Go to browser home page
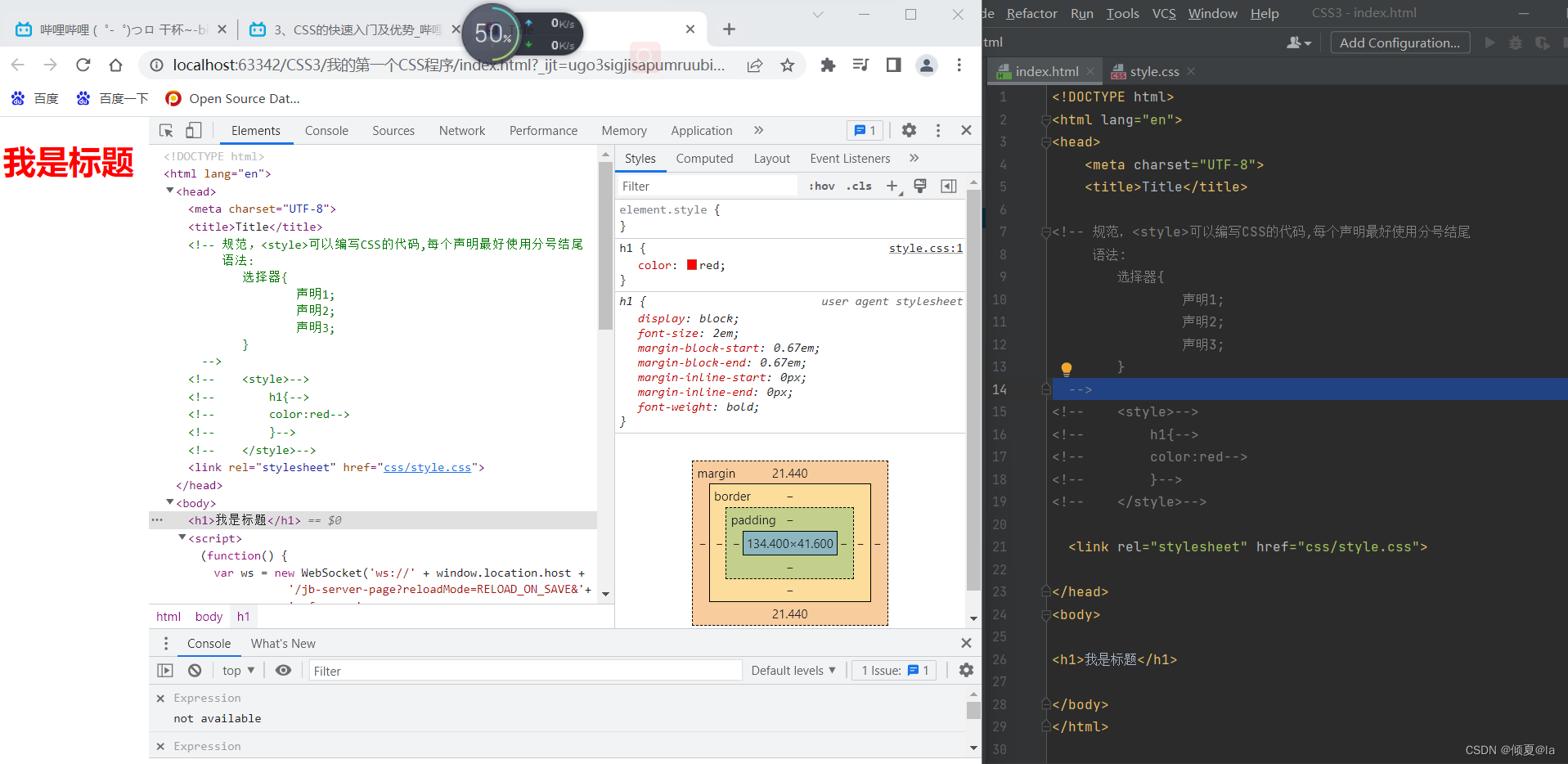Viewport: 1568px width, 764px height. 115,65
